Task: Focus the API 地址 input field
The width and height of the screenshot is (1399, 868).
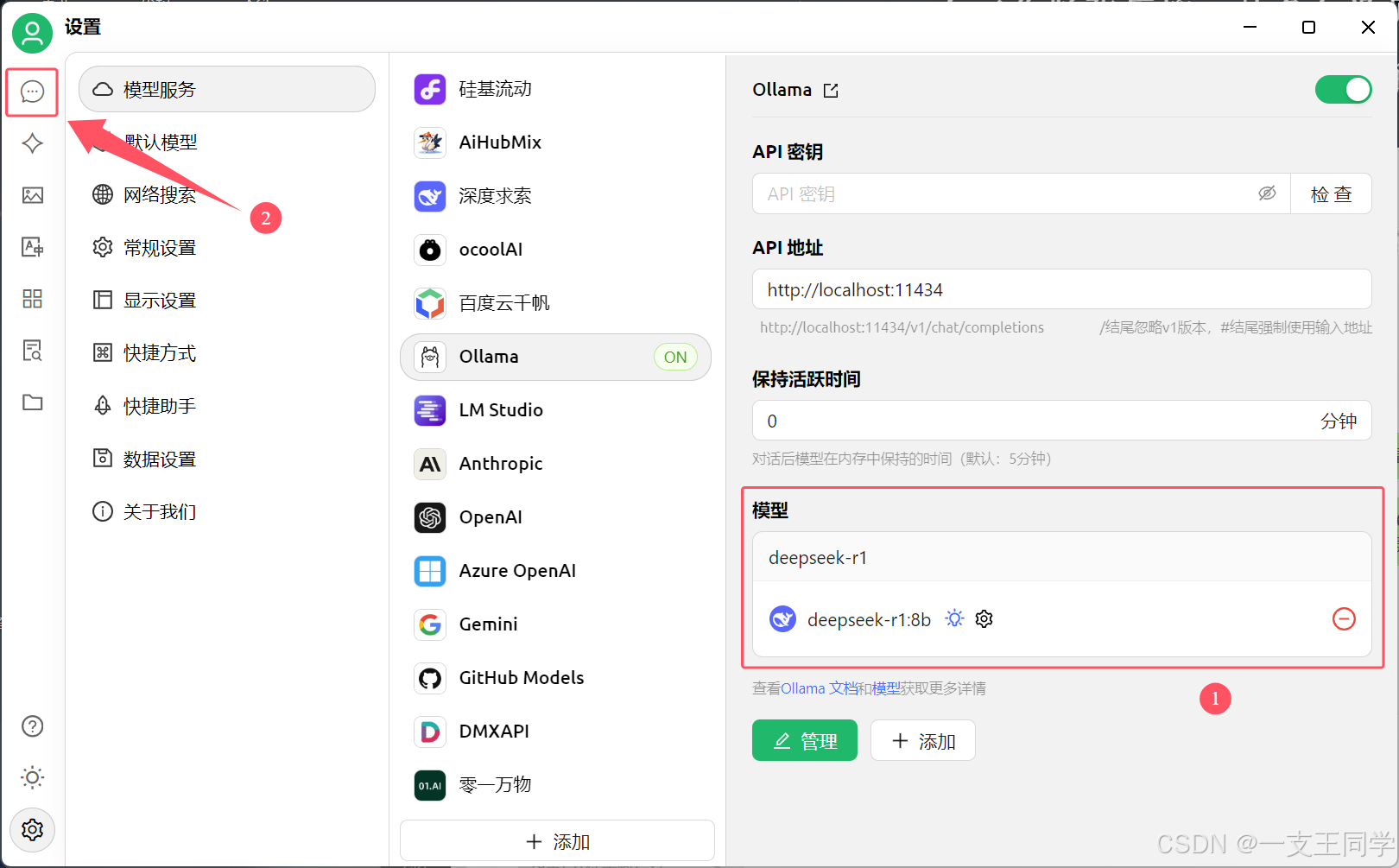Action: tap(1062, 289)
